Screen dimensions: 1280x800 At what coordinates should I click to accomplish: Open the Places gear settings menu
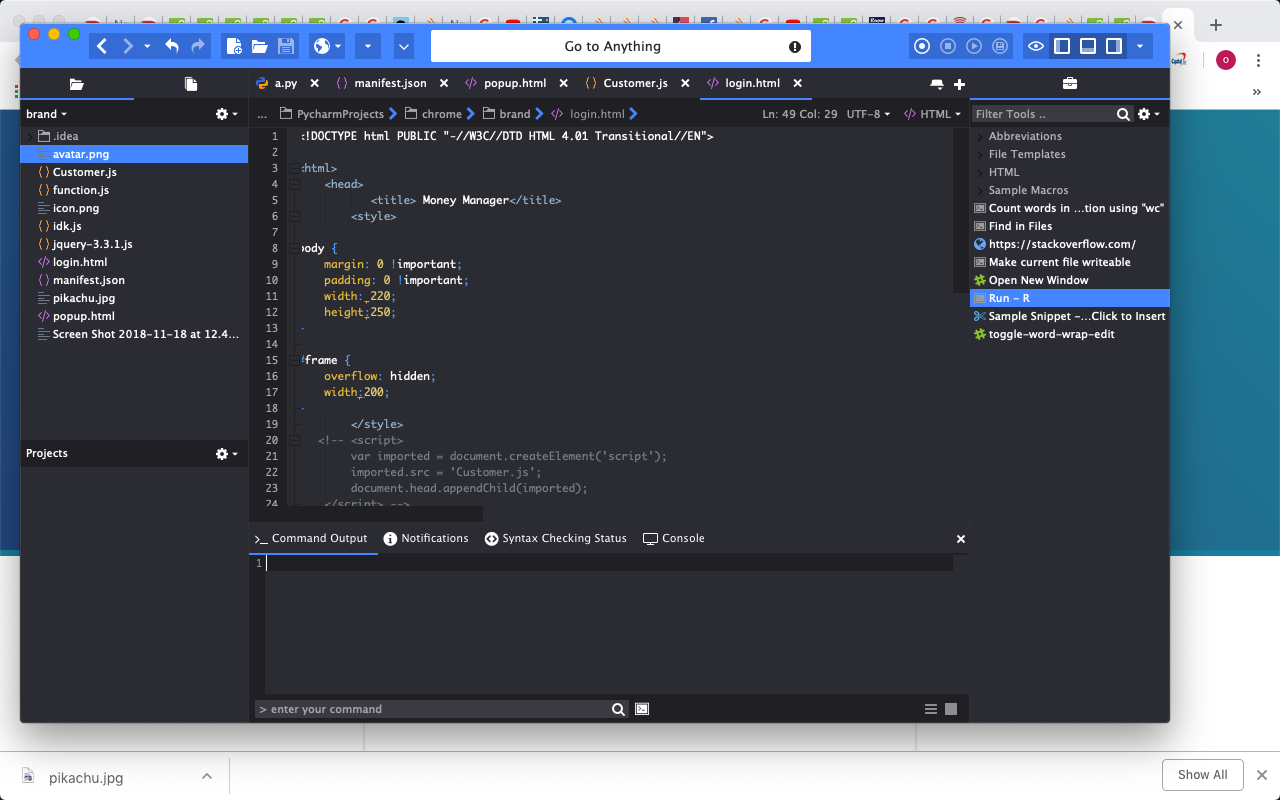[x=227, y=114]
